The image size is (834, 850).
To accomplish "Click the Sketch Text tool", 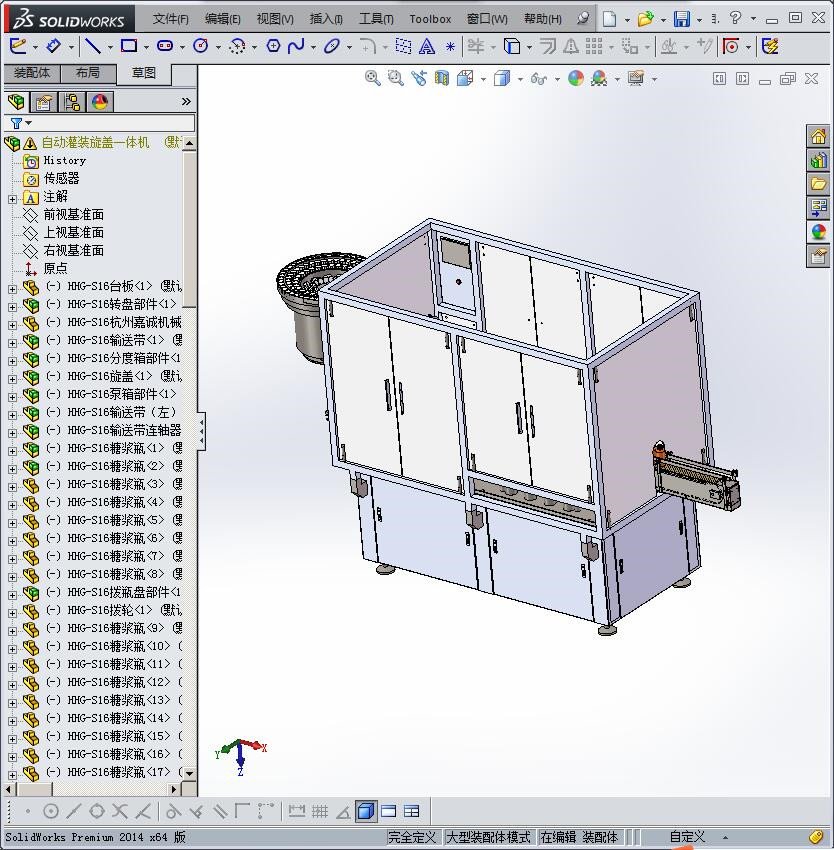I will (427, 47).
